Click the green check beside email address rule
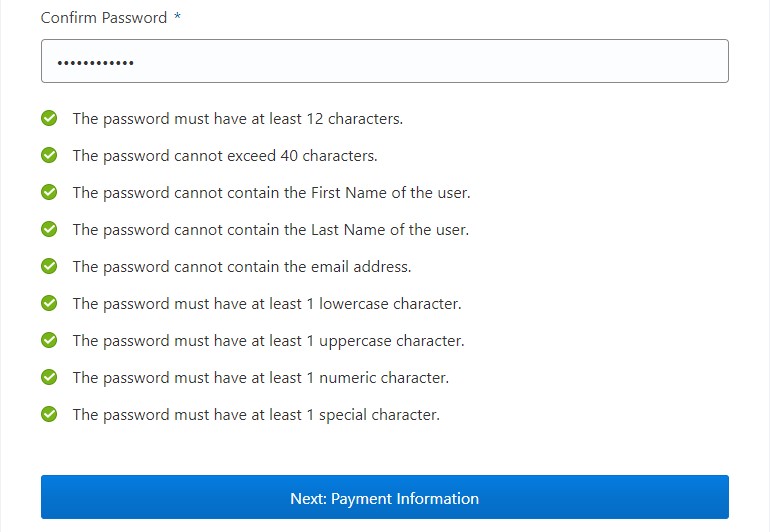Image resolution: width=770 pixels, height=532 pixels. 49,267
